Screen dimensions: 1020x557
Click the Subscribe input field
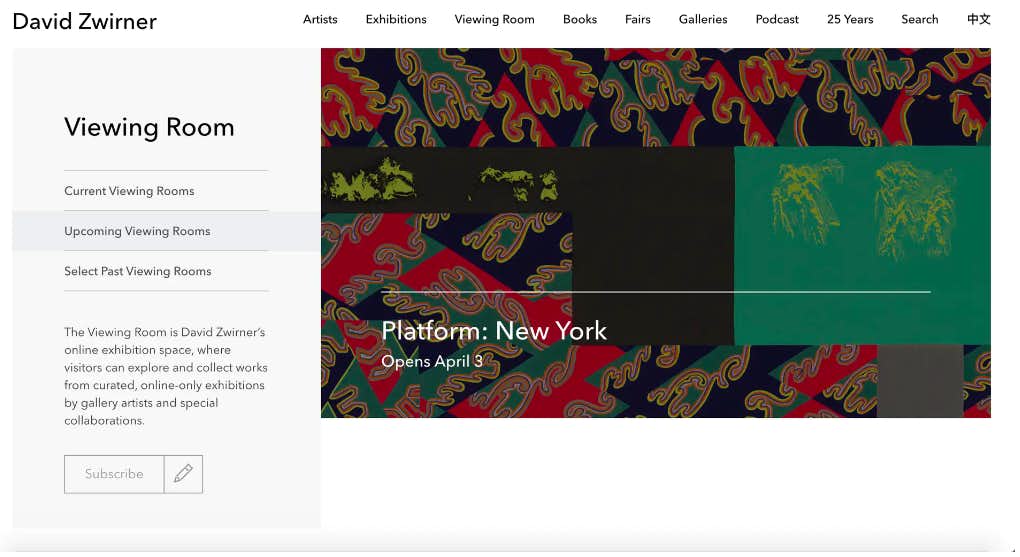(114, 474)
